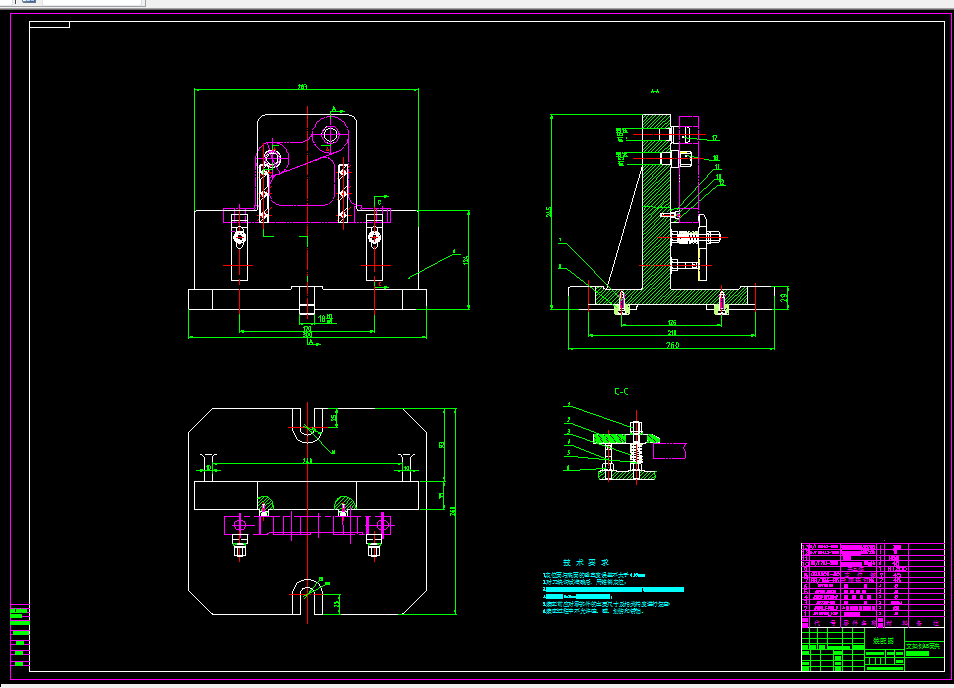Select the "260" dimension in the section view
This screenshot has width=954, height=688.
pyautogui.click(x=672, y=345)
